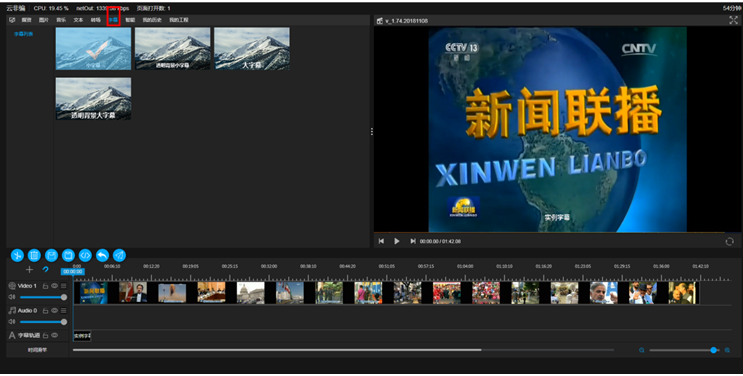Click the clip icon beside v_1.74.20181108
Viewport: 743px width, 376px height.
[x=379, y=21]
